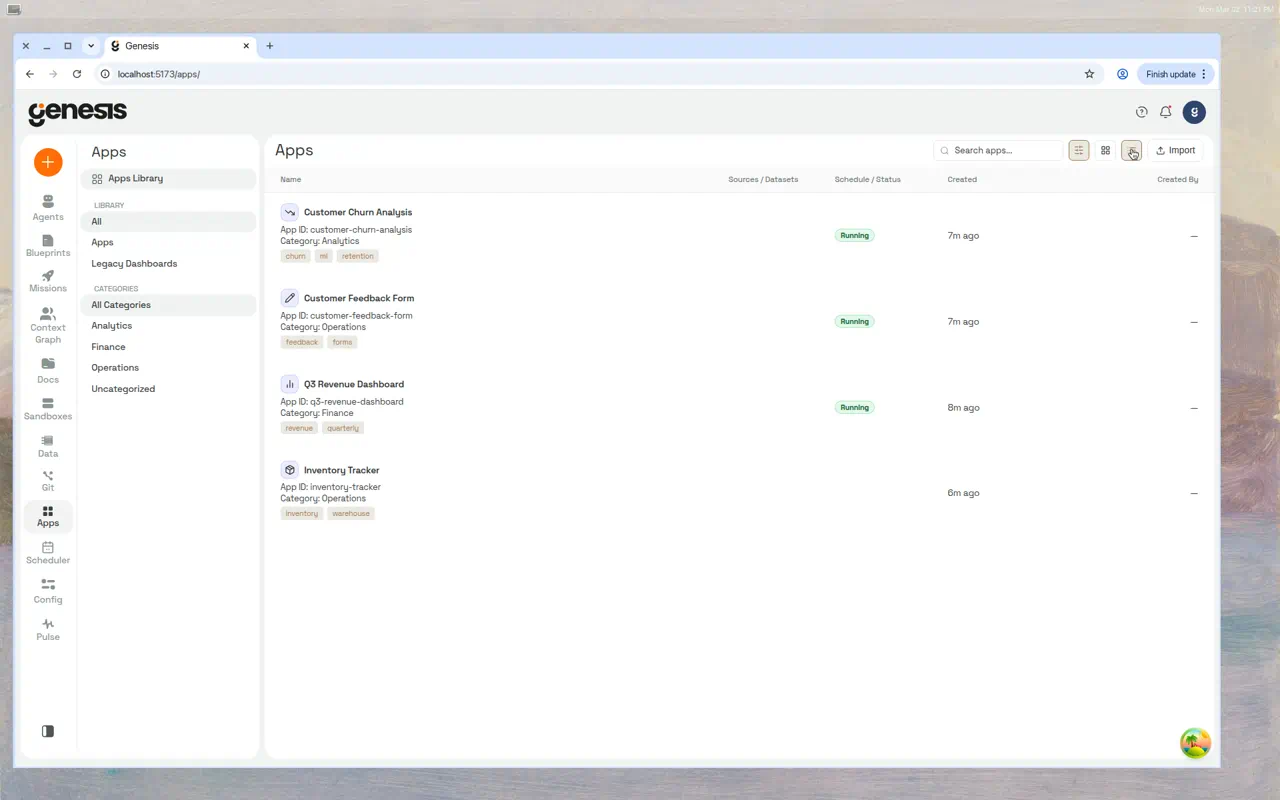The height and width of the screenshot is (800, 1280).
Task: Click the Search apps field
Action: [998, 150]
